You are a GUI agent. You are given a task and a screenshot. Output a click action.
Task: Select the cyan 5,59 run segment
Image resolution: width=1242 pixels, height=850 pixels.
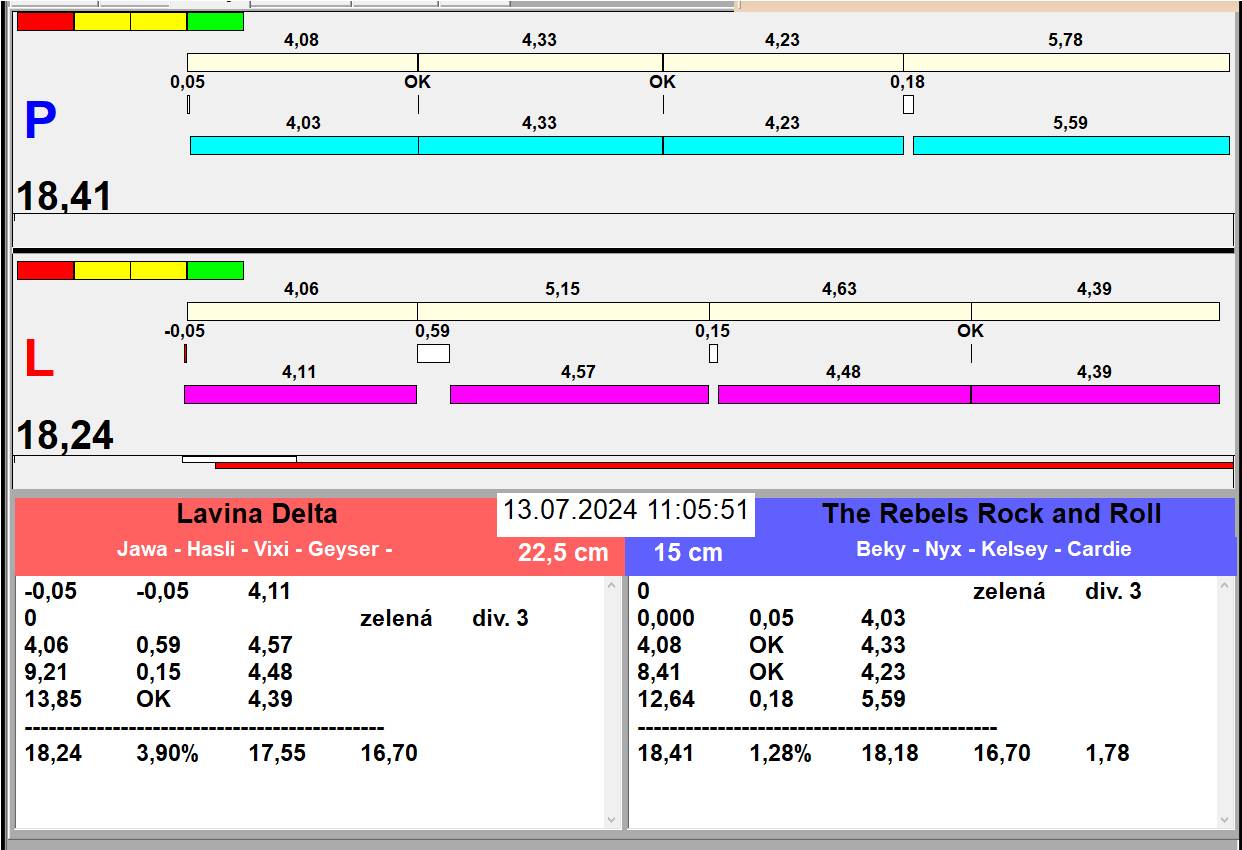pos(1070,145)
